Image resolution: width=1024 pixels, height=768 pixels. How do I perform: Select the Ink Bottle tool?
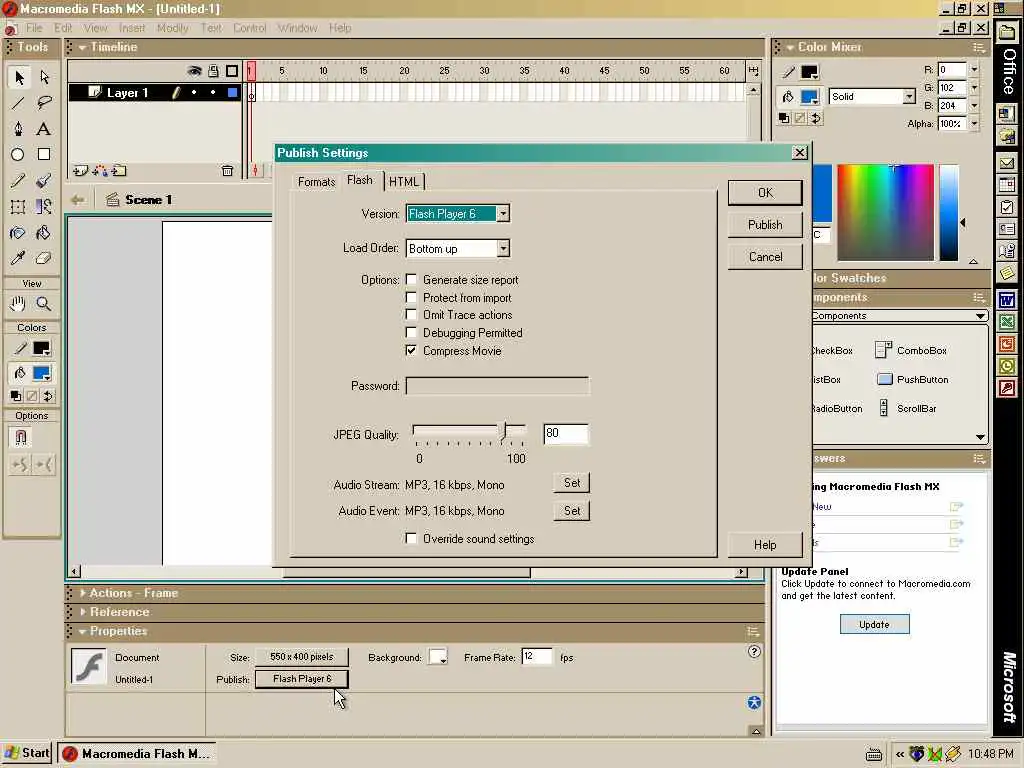point(18,232)
